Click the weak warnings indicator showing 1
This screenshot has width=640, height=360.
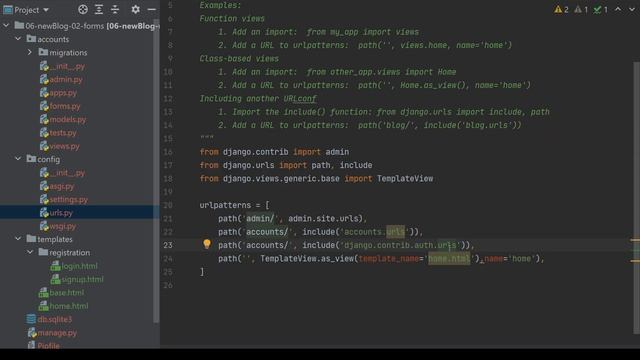(581, 9)
